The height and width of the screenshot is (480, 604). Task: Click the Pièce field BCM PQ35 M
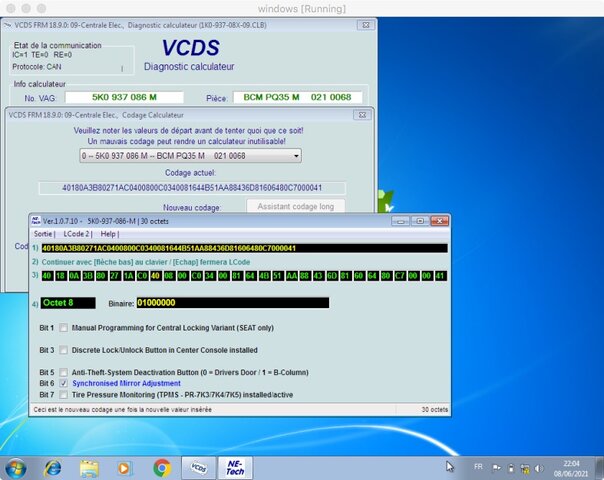click(297, 97)
